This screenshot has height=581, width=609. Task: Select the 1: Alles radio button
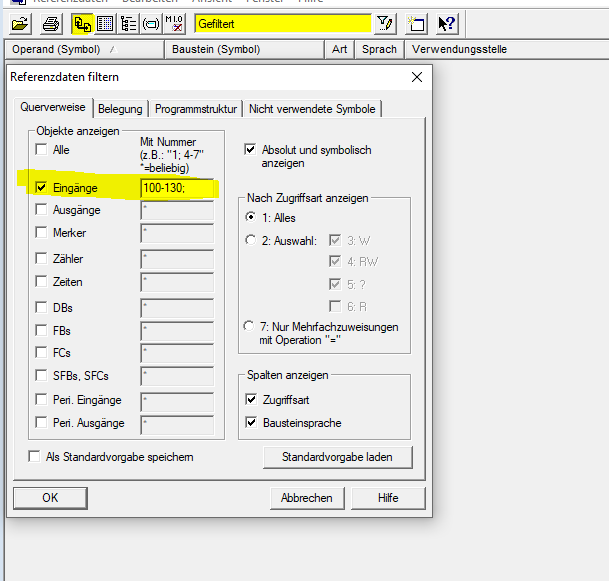tap(251, 217)
